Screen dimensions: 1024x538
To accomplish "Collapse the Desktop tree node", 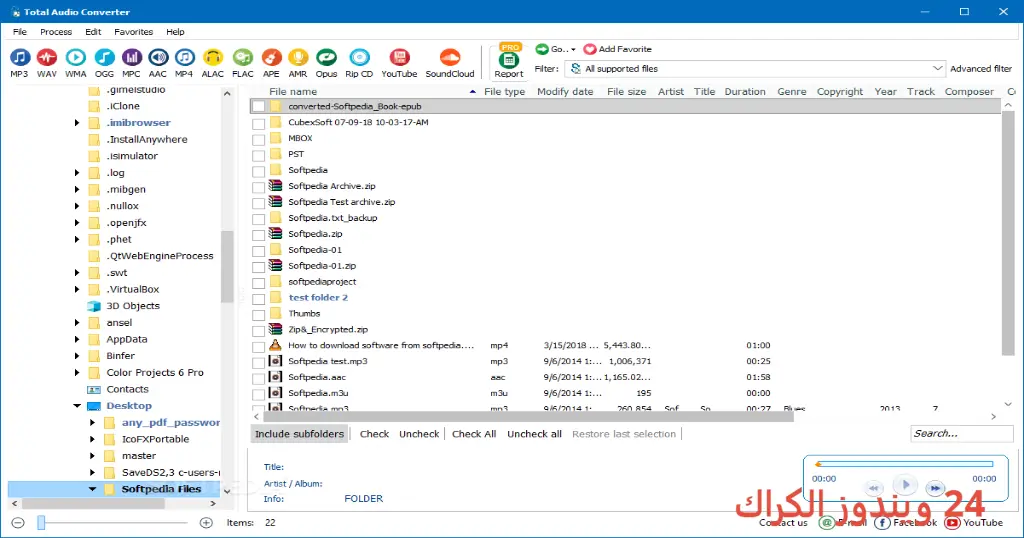I will coord(77,406).
